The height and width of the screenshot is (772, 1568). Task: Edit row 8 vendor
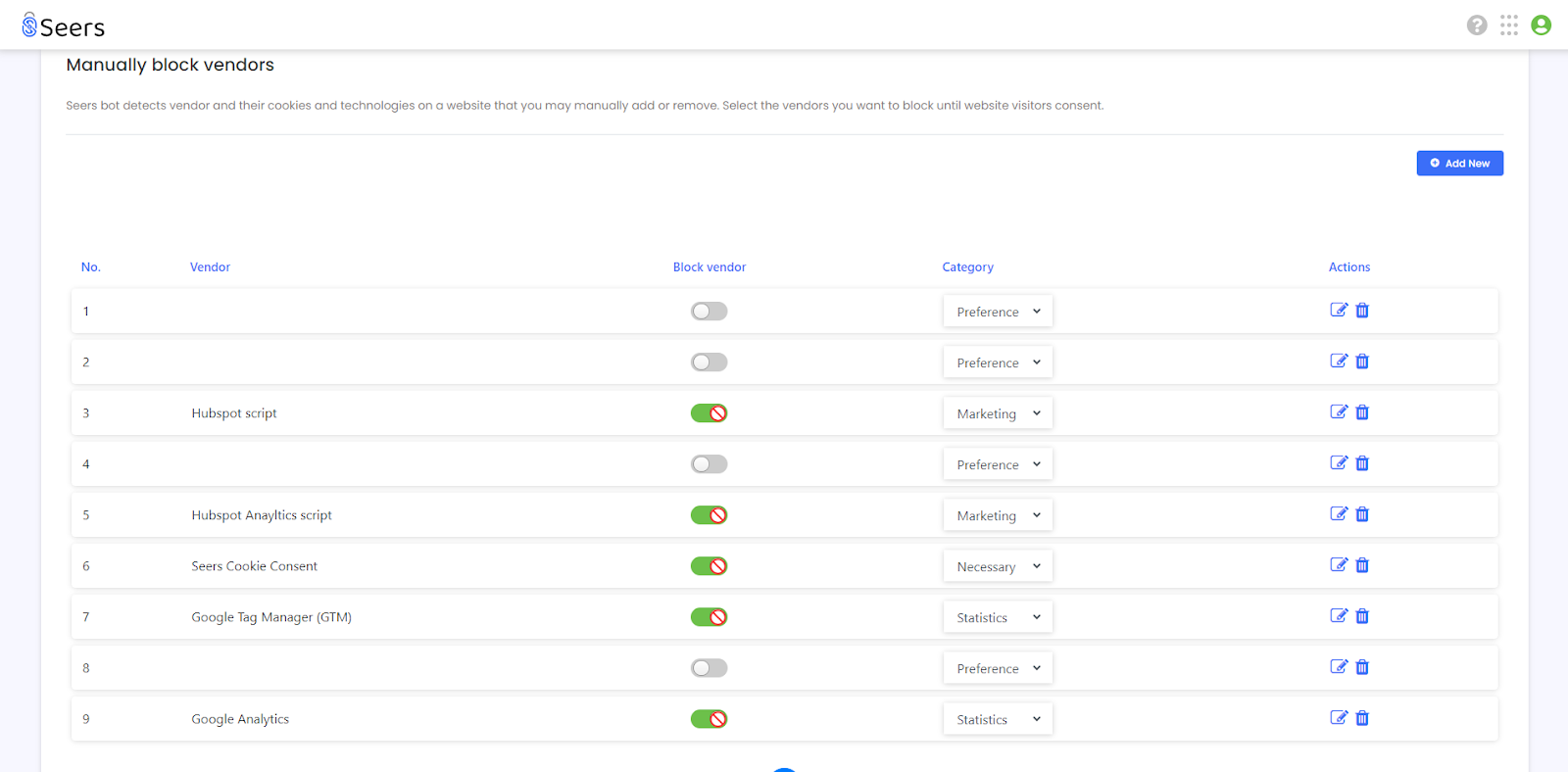1339,667
